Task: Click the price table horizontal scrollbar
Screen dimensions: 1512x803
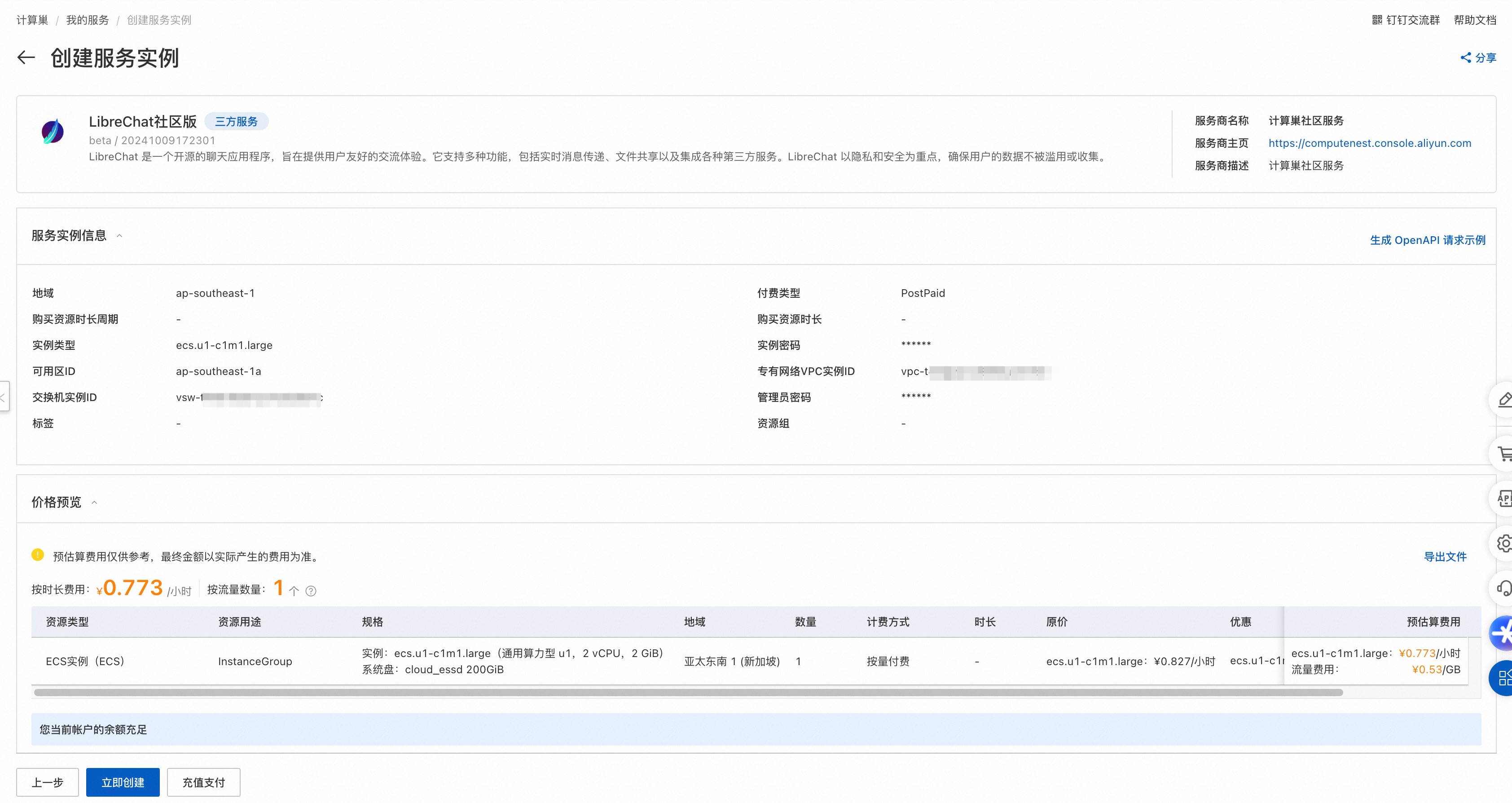Action: [x=688, y=693]
